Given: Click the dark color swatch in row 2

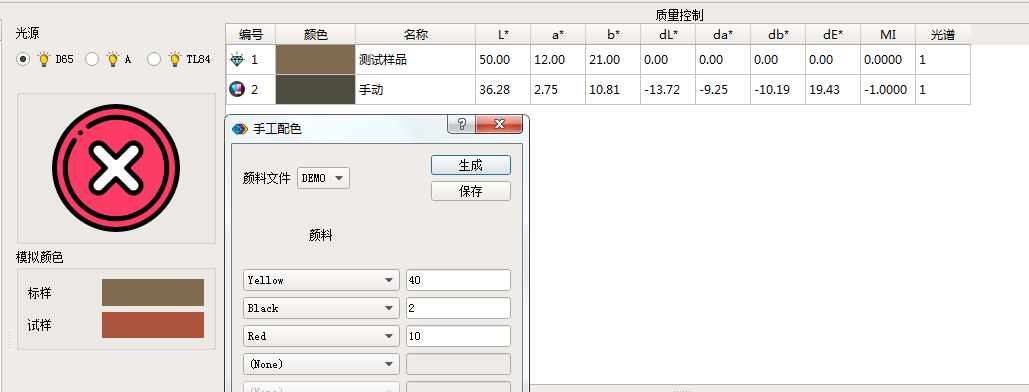Looking at the screenshot, I should coord(316,90).
